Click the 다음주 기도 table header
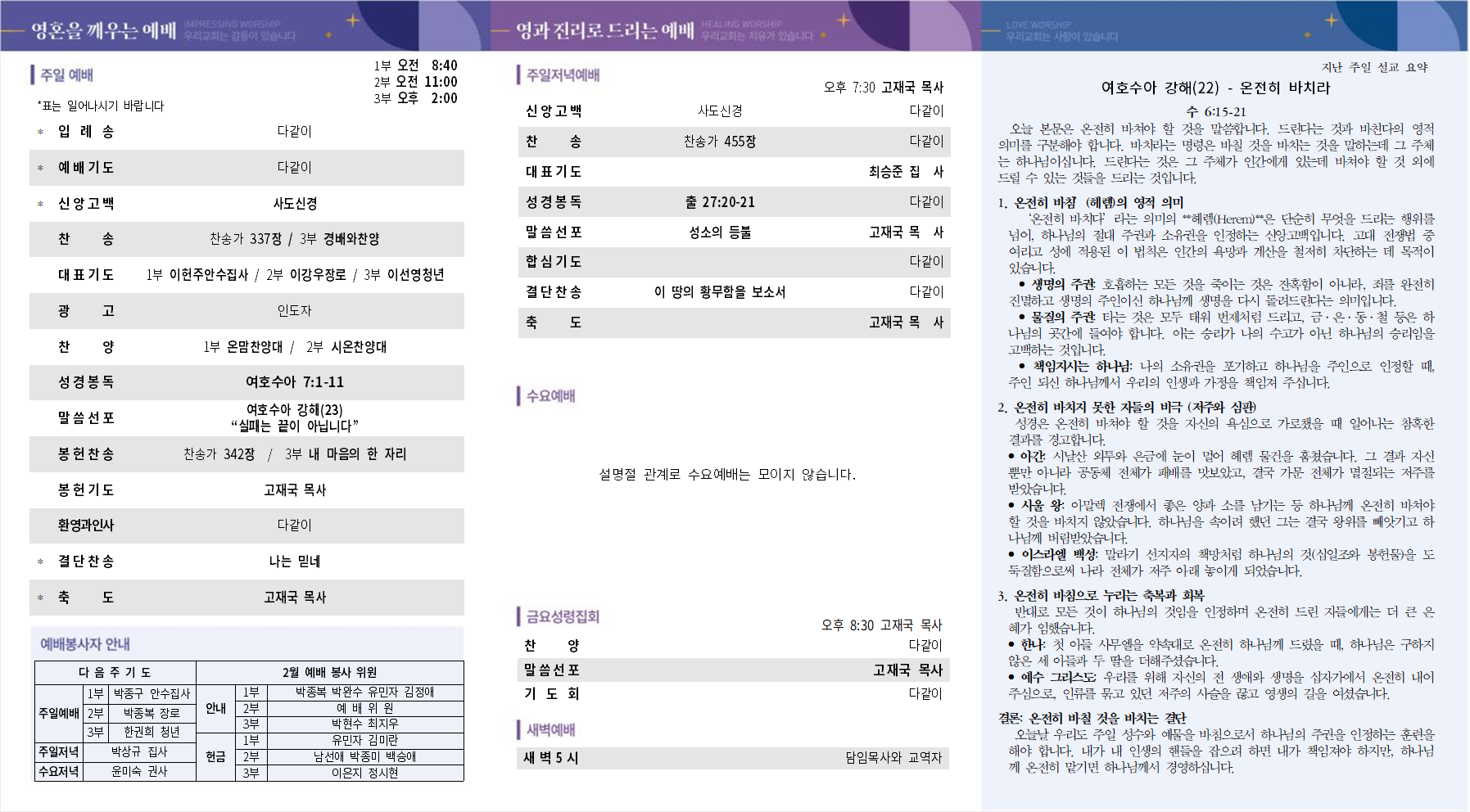Viewport: 1470px width, 812px height. pyautogui.click(x=115, y=672)
